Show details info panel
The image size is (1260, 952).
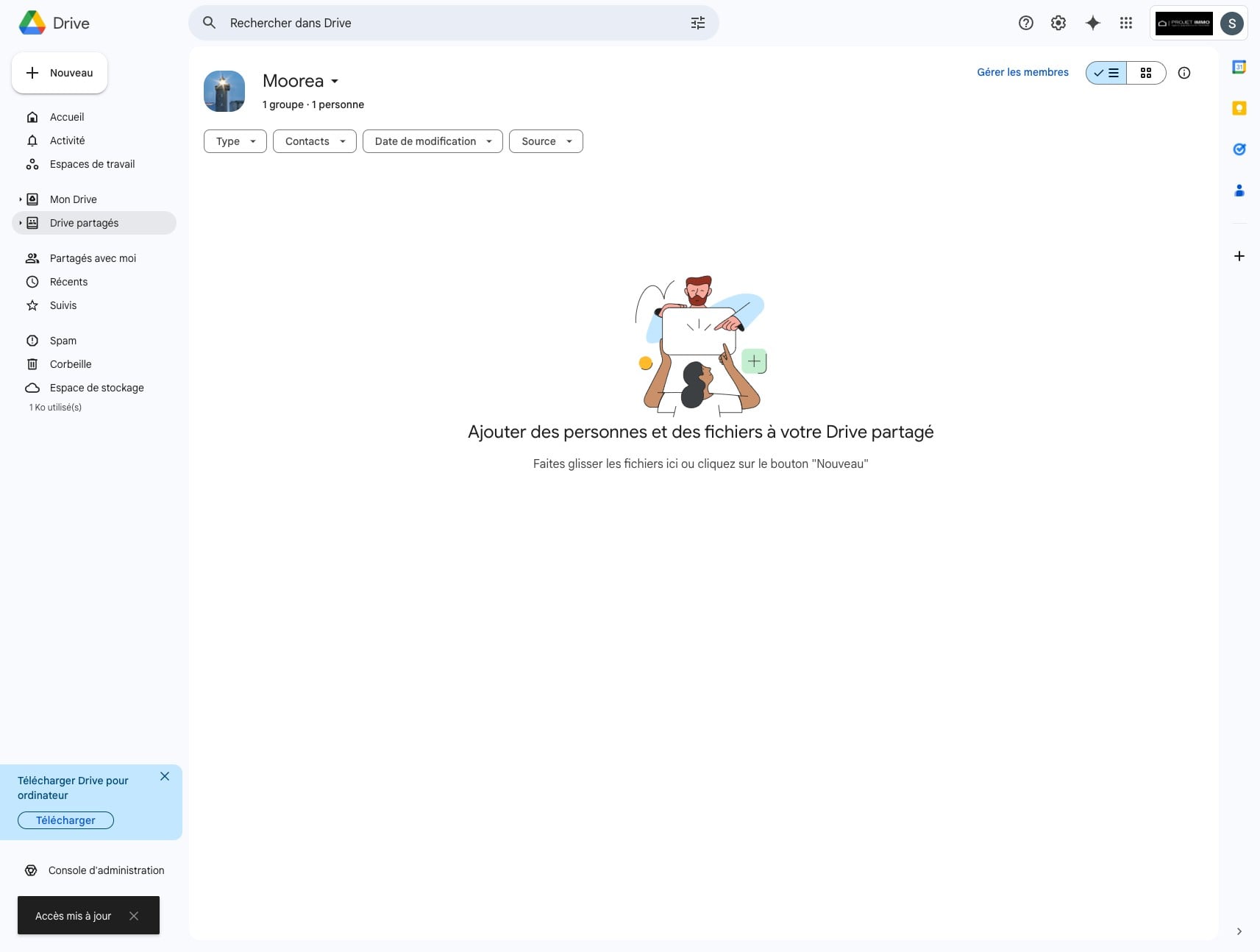click(1184, 73)
